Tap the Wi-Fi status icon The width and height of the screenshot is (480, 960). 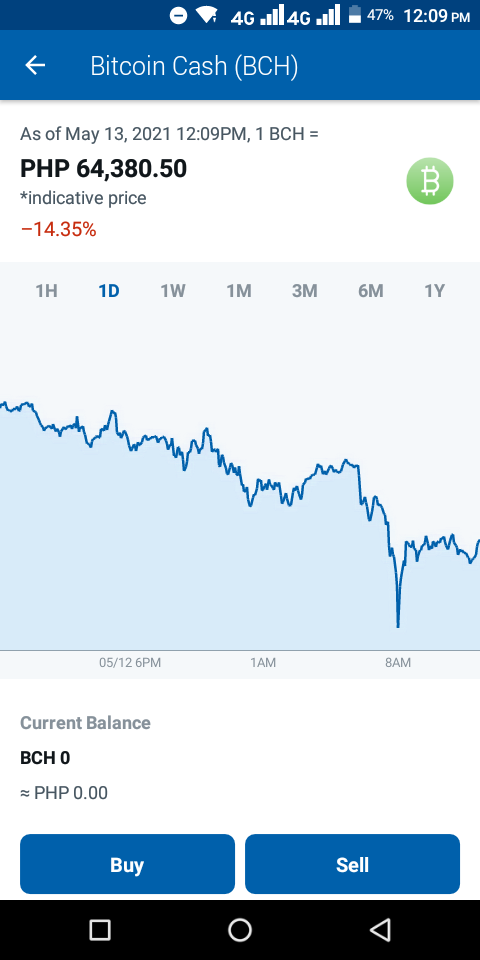click(208, 16)
